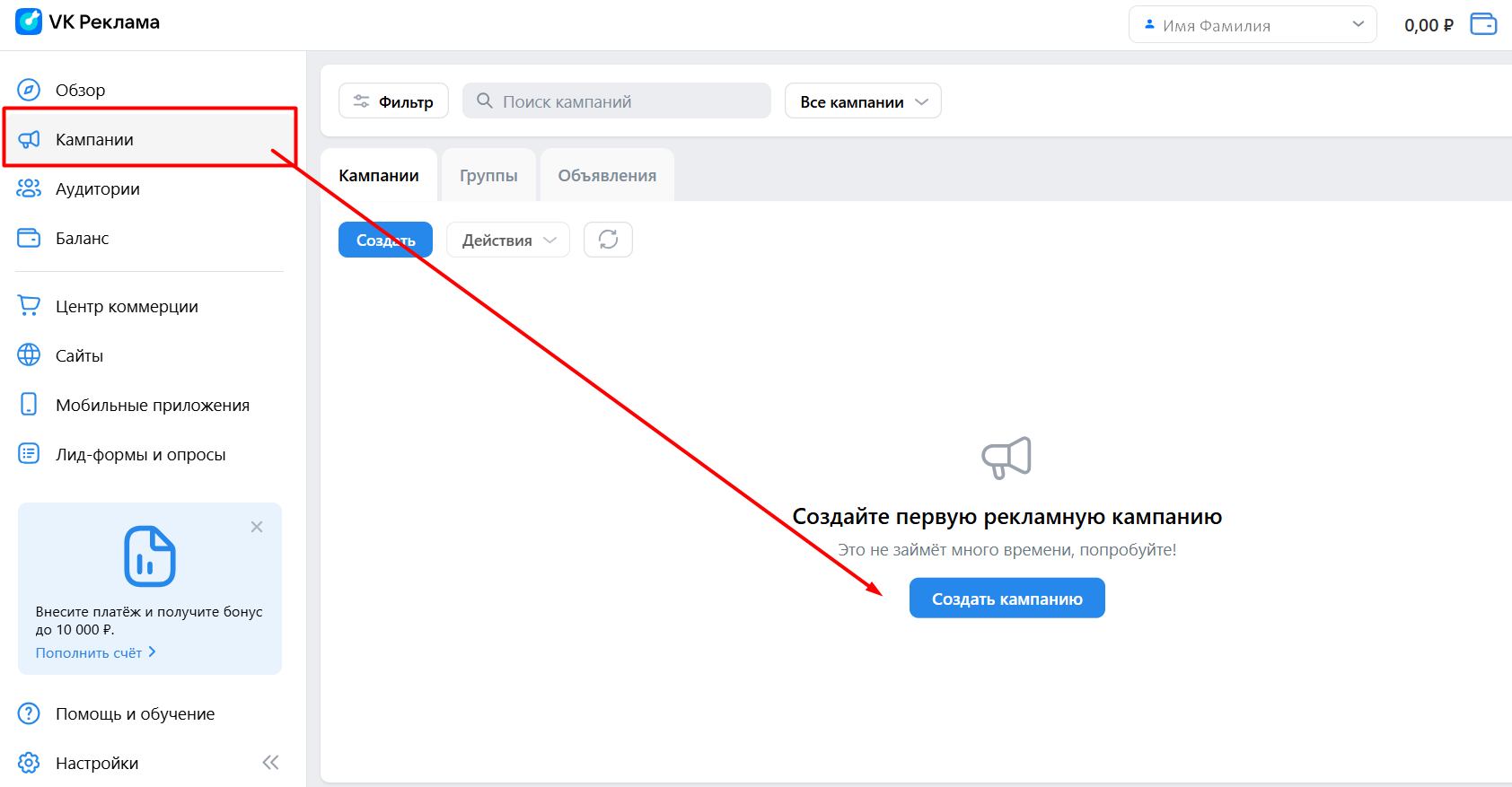The width and height of the screenshot is (1512, 787).
Task: Click the search magnifier icon
Action: 484,101
